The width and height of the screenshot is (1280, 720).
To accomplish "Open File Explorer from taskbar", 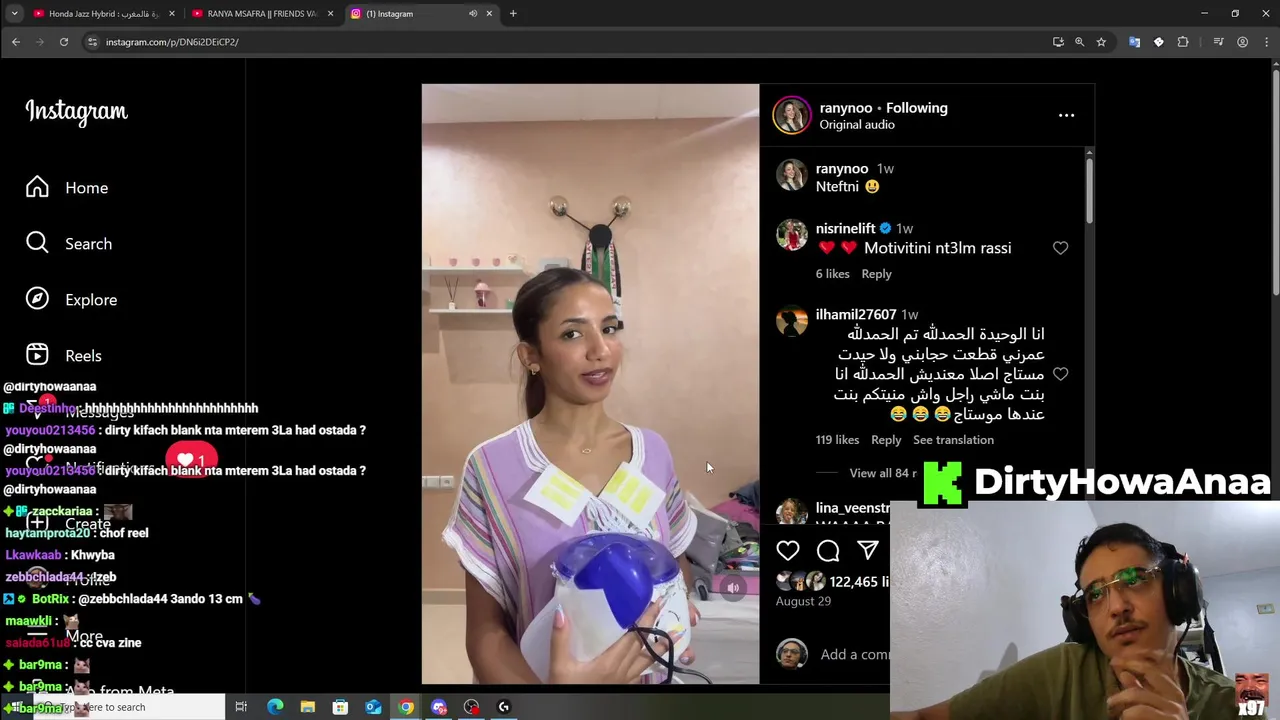I will 308,707.
